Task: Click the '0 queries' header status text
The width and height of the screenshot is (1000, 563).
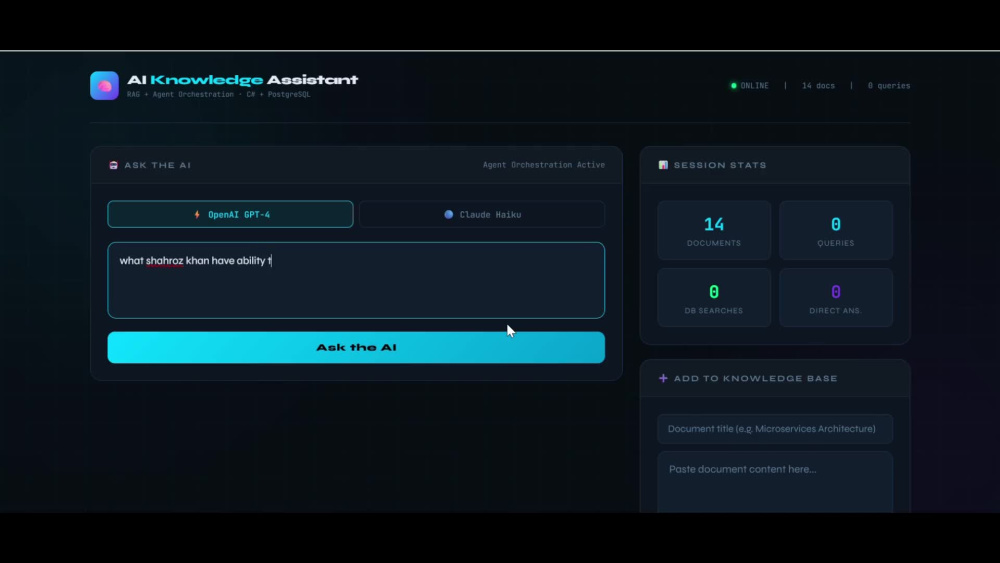Action: coord(888,85)
